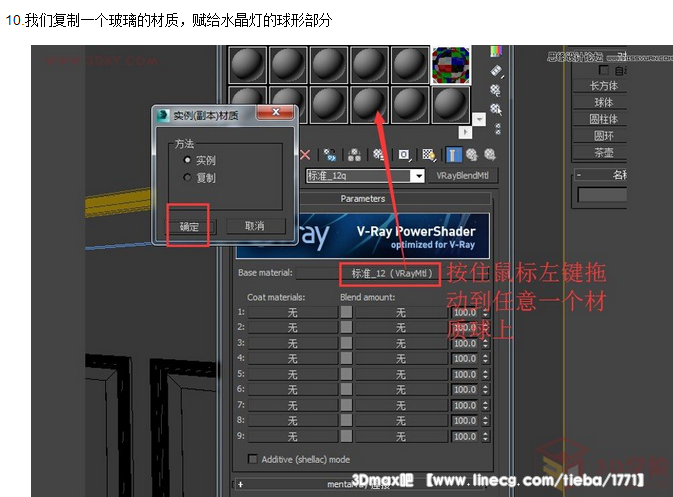
Task: Click the 圆环 primitive button
Action: pos(600,136)
